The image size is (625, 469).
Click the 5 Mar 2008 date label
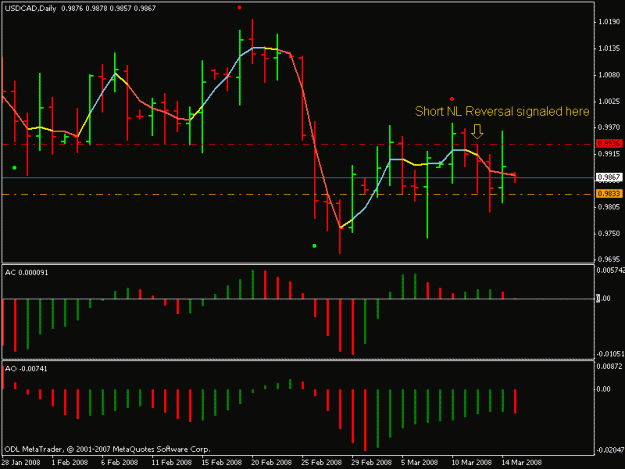coord(420,462)
